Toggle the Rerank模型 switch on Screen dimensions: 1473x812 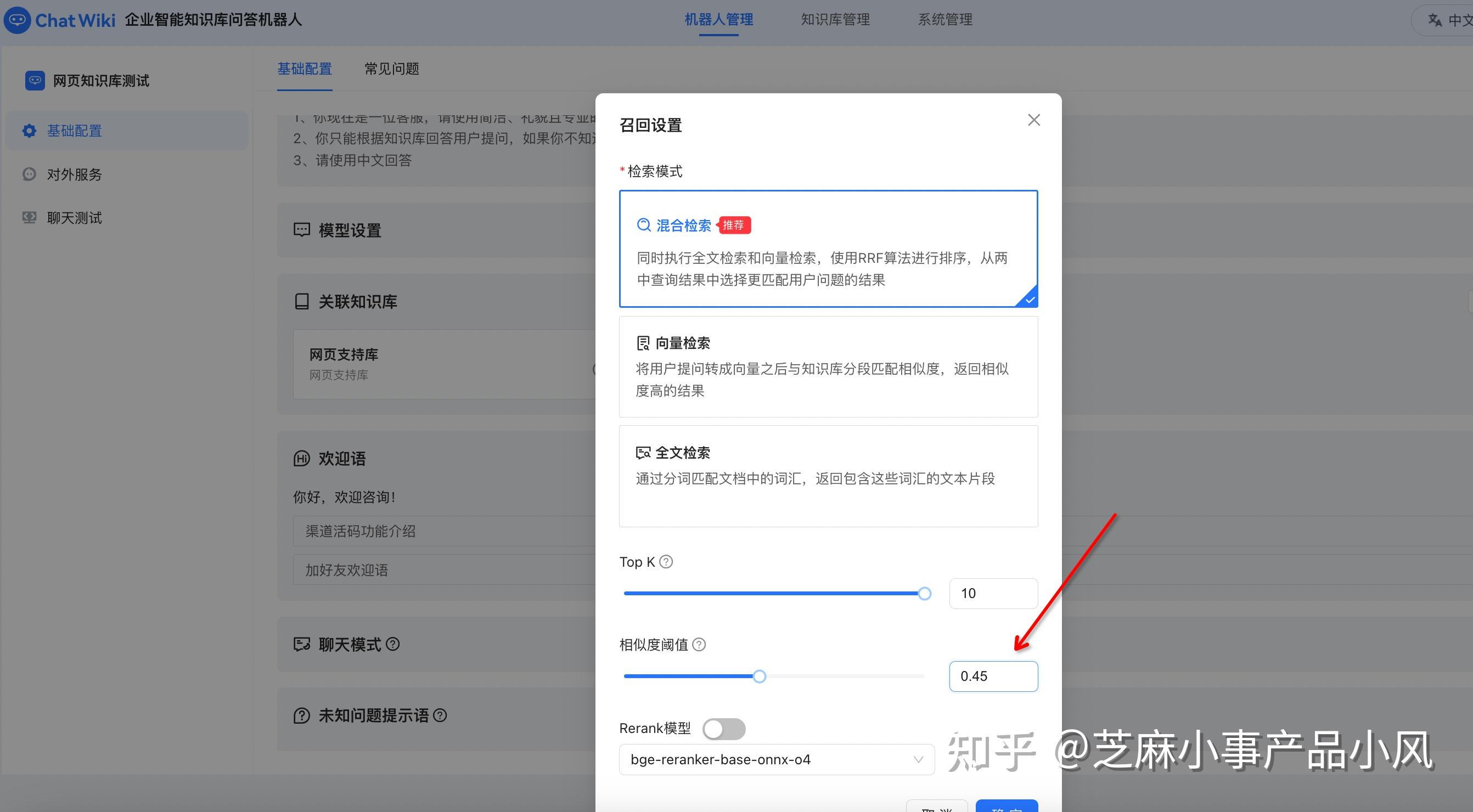click(x=723, y=729)
